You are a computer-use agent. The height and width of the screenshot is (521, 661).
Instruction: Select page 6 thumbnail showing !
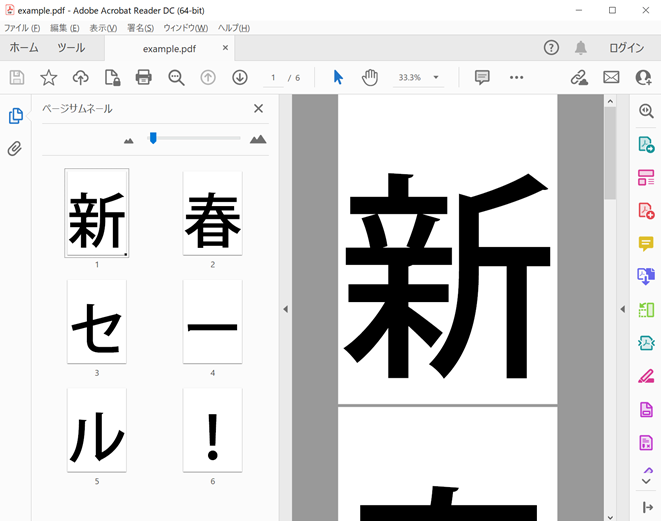click(212, 430)
